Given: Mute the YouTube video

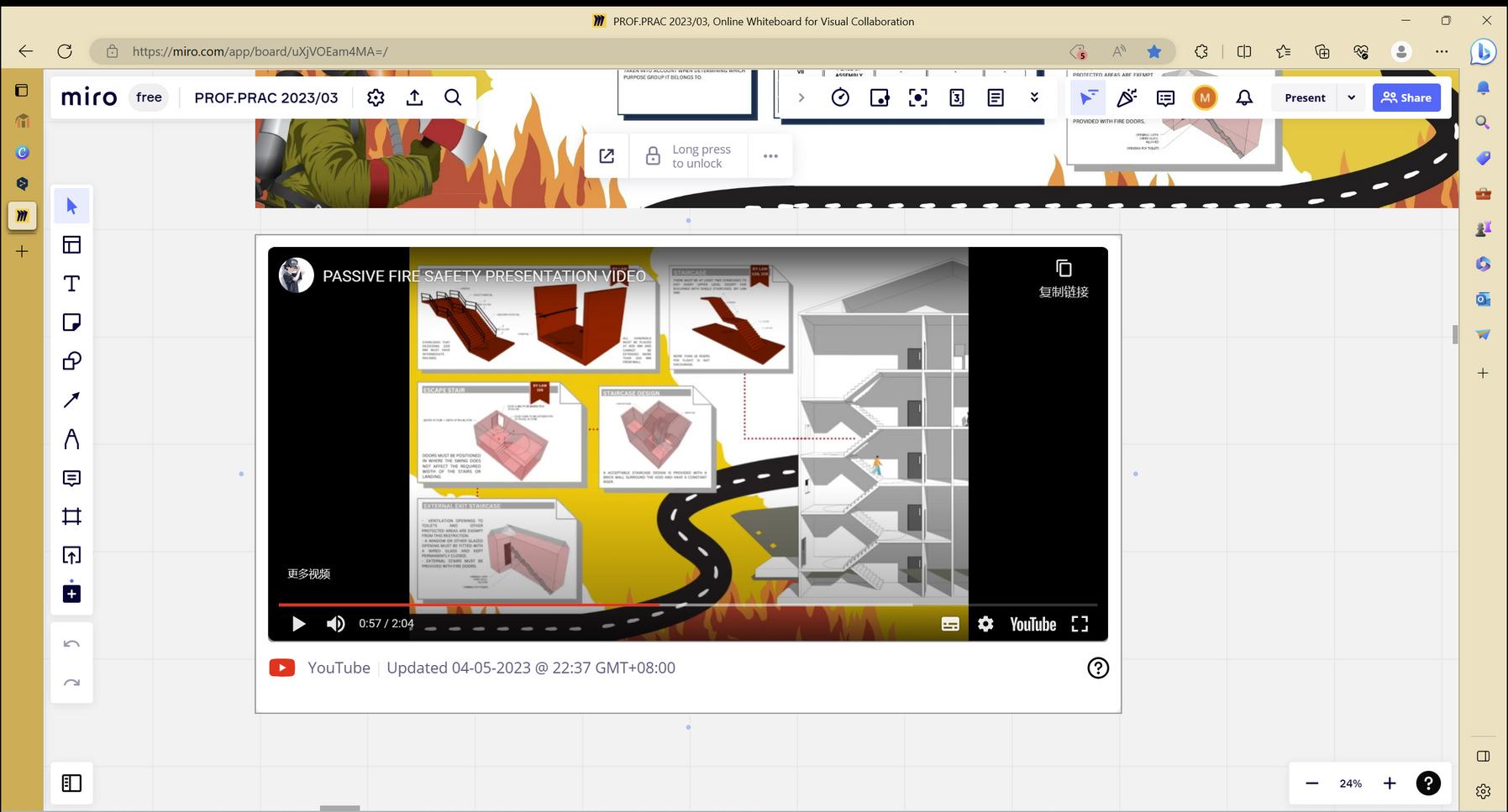Looking at the screenshot, I should [335, 624].
